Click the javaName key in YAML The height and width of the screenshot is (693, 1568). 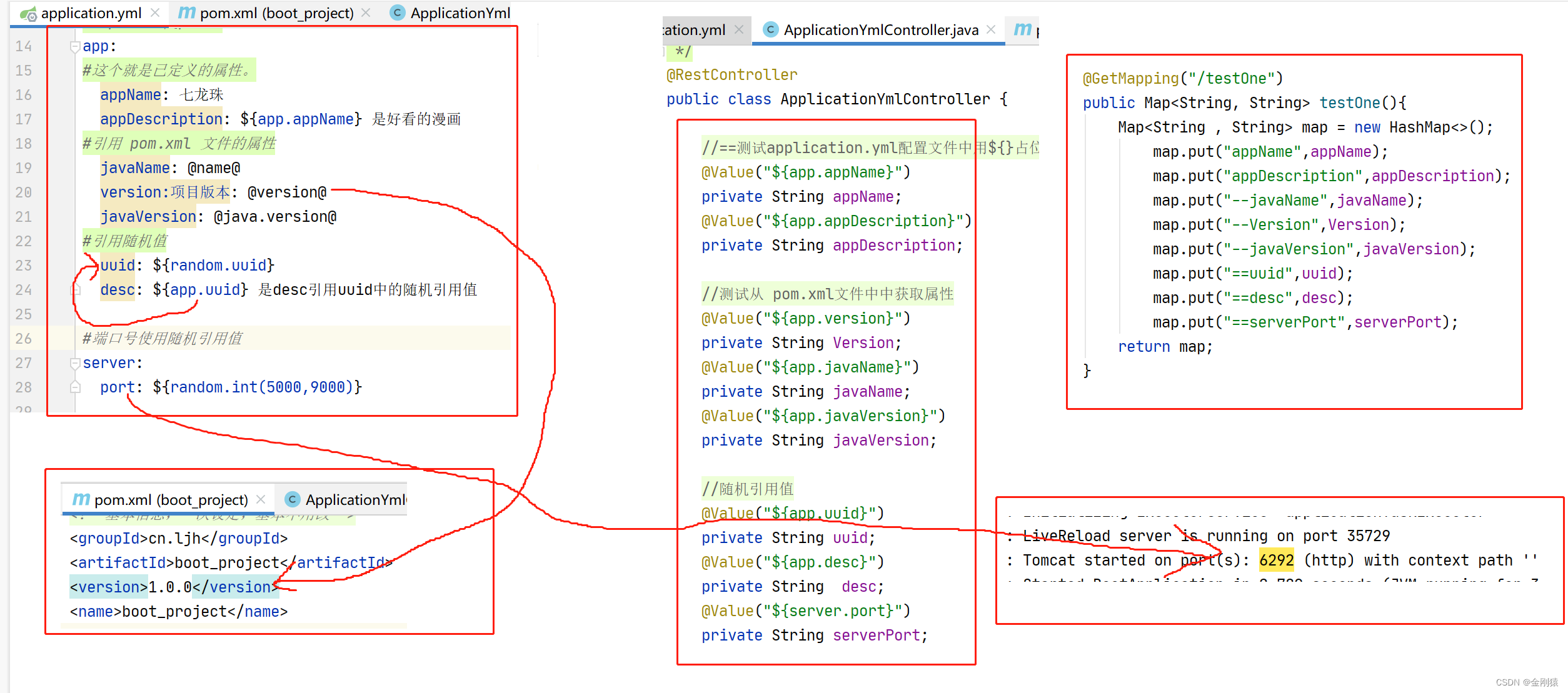point(135,168)
